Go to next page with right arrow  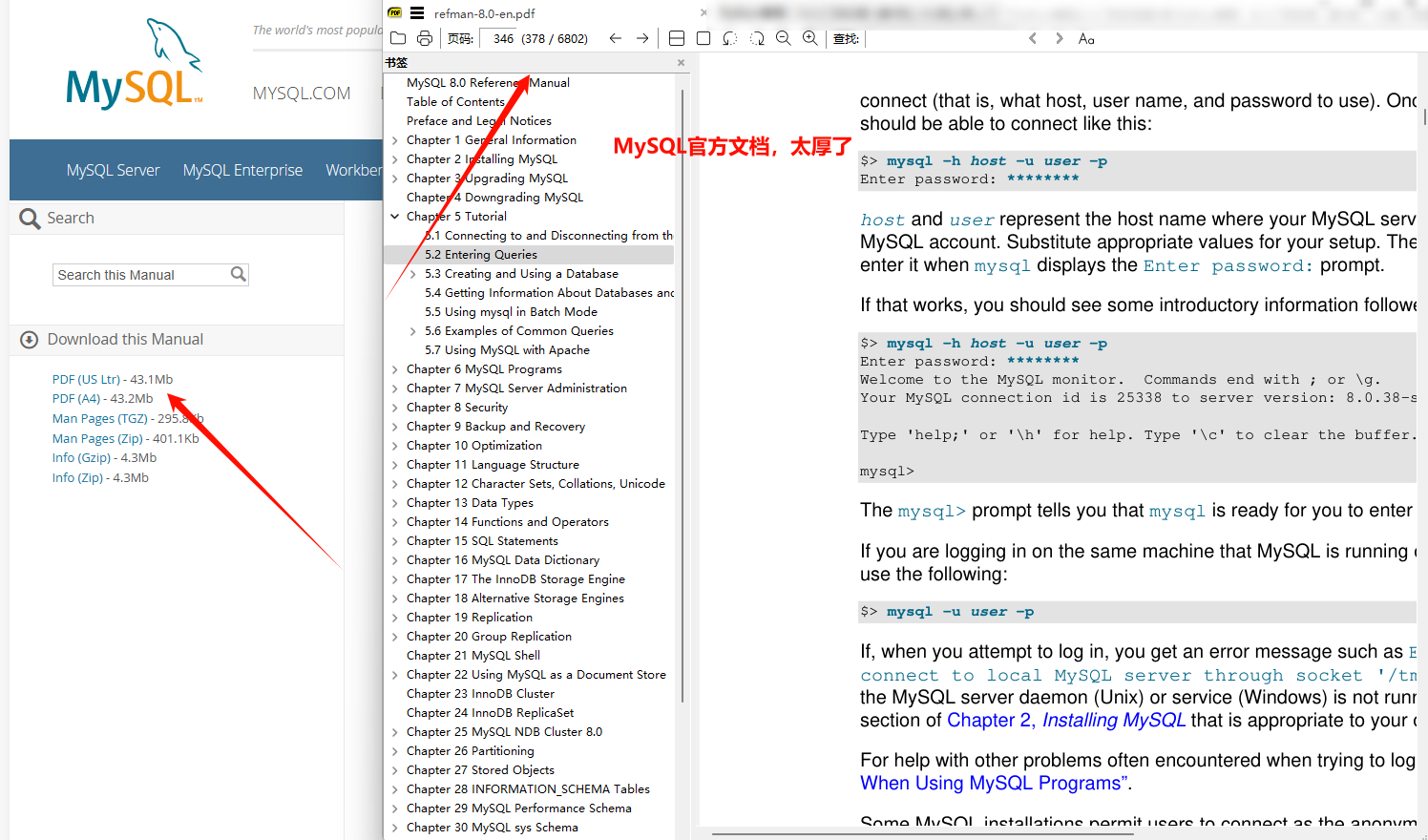(x=642, y=38)
